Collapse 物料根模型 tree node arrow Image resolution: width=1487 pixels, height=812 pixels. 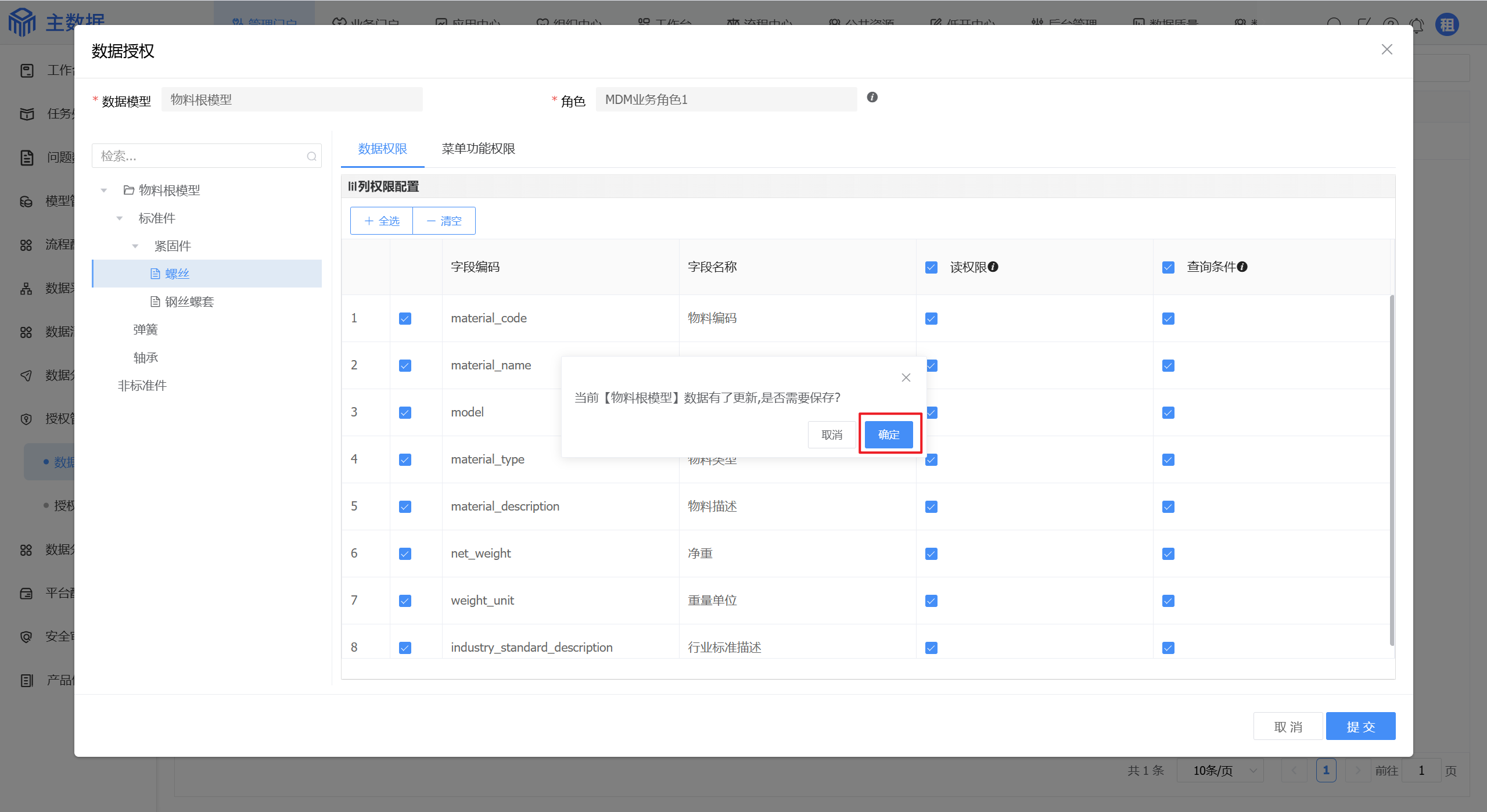click(104, 191)
